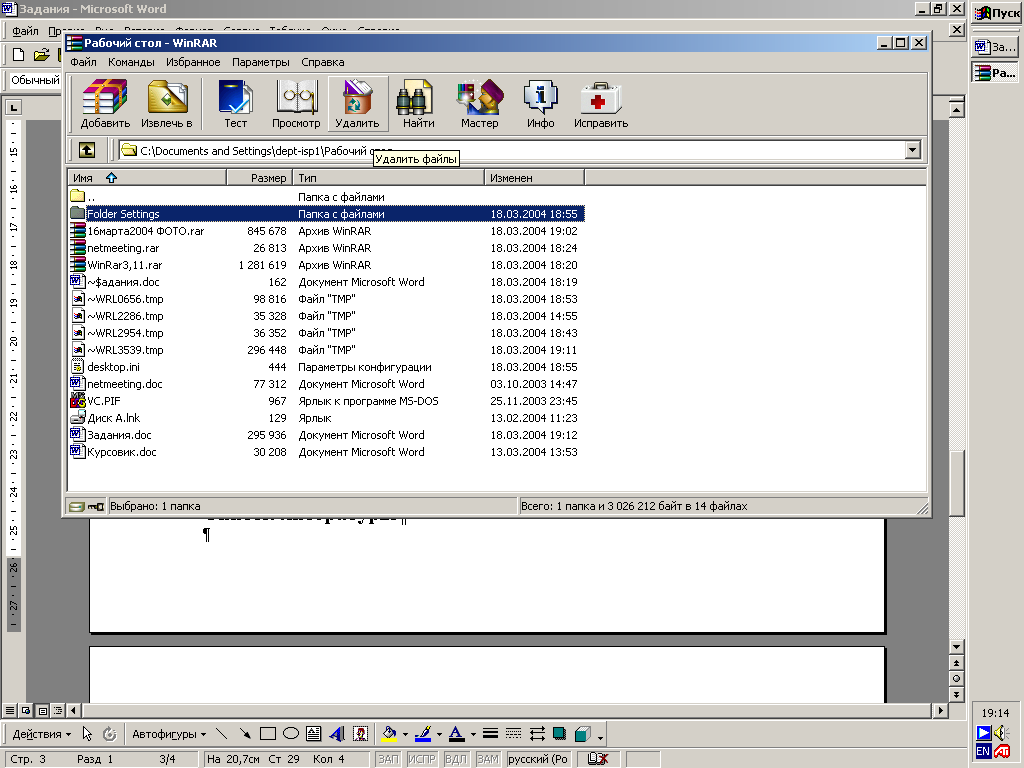Sort files by Размер column header

(x=259, y=178)
